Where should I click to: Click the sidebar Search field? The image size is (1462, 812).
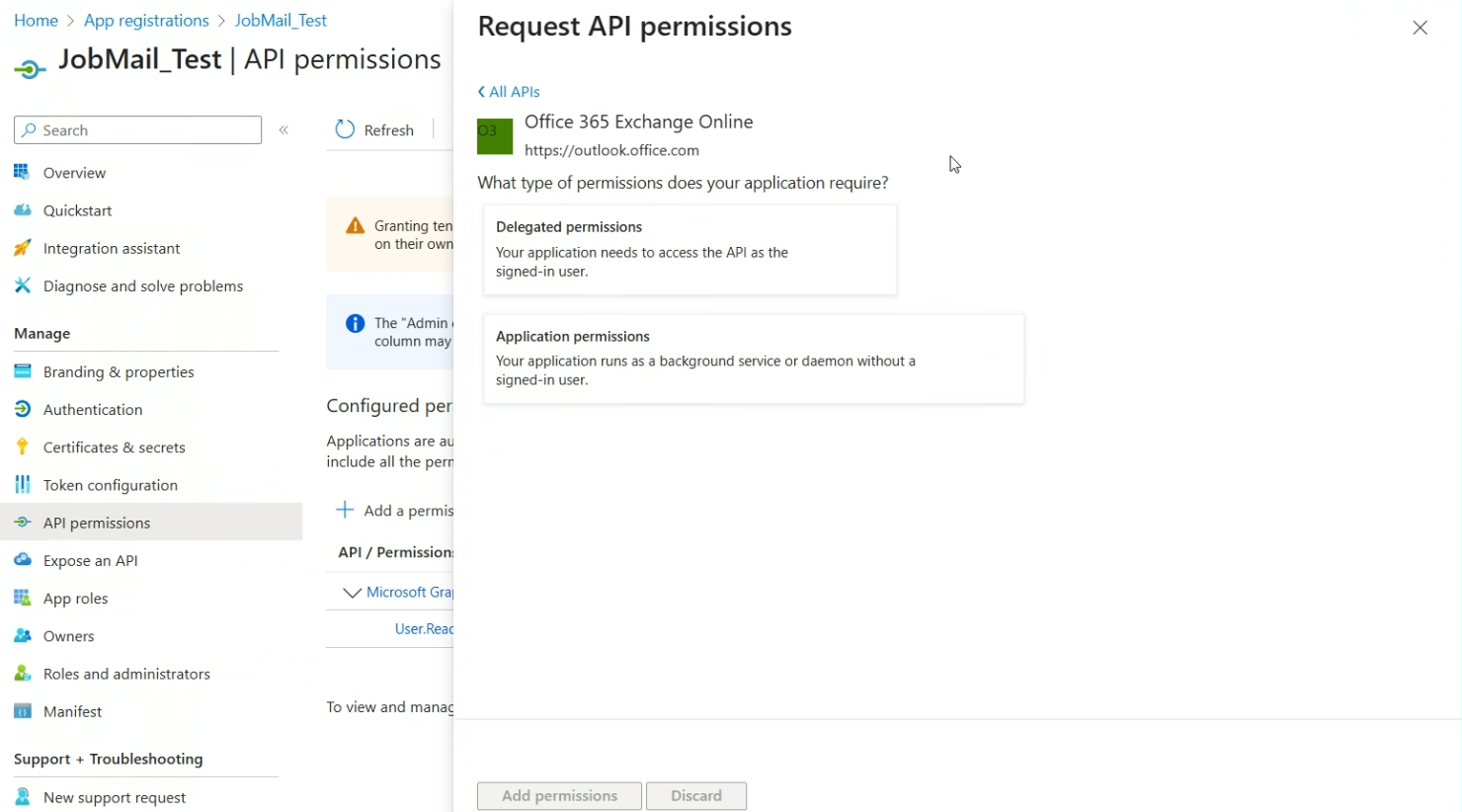138,130
